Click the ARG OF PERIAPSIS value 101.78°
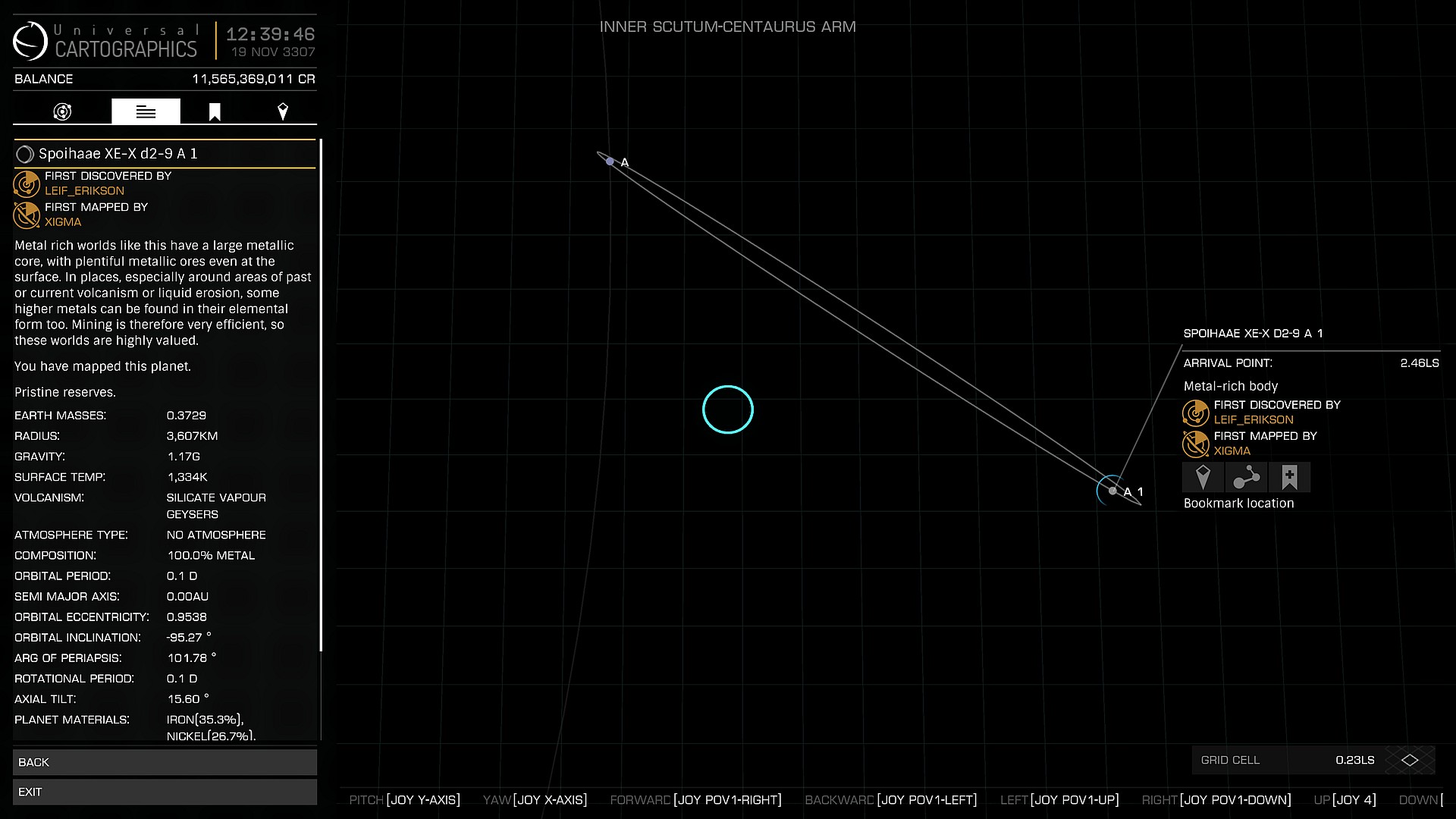Viewport: 1456px width, 819px height. point(192,658)
